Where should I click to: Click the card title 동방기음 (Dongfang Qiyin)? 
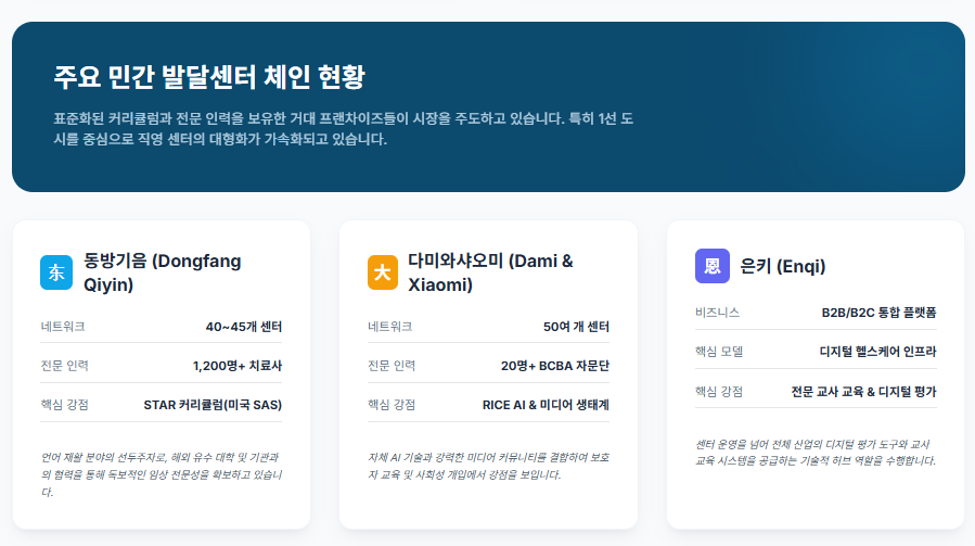(162, 272)
